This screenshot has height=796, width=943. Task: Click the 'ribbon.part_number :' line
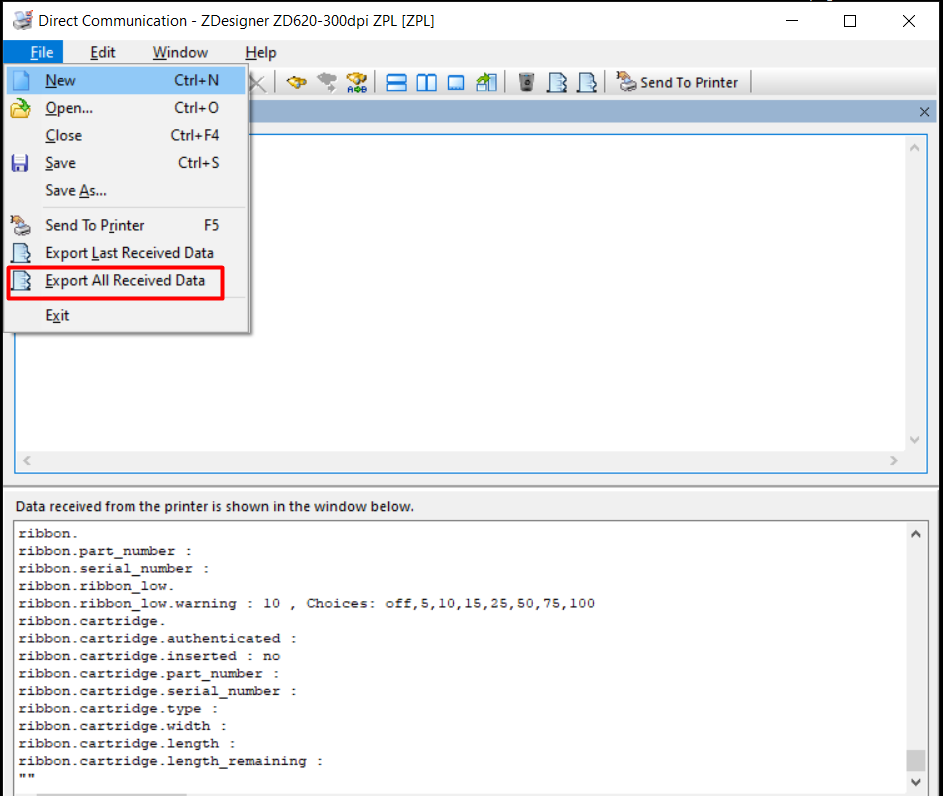[x=105, y=551]
